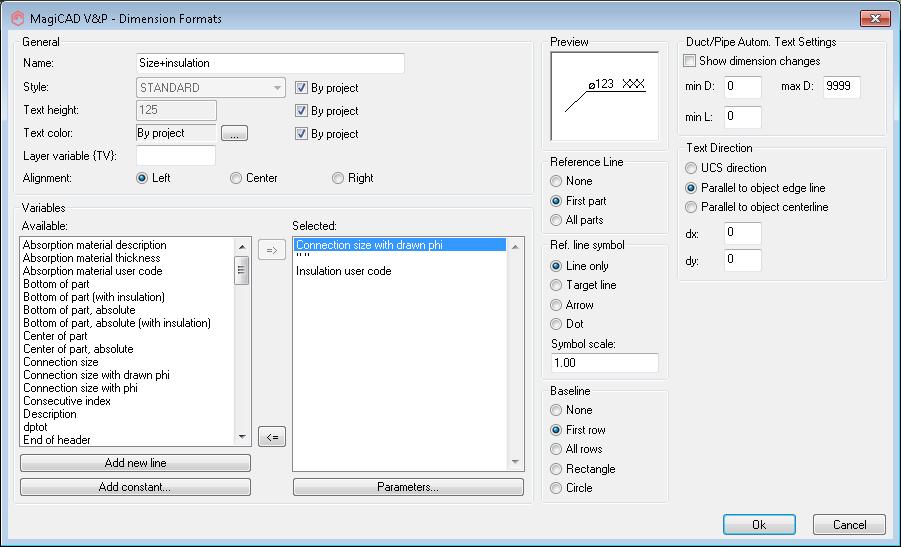The height and width of the screenshot is (547, 901).
Task: Select Absorption material thickness in Available
Action: click(x=91, y=258)
